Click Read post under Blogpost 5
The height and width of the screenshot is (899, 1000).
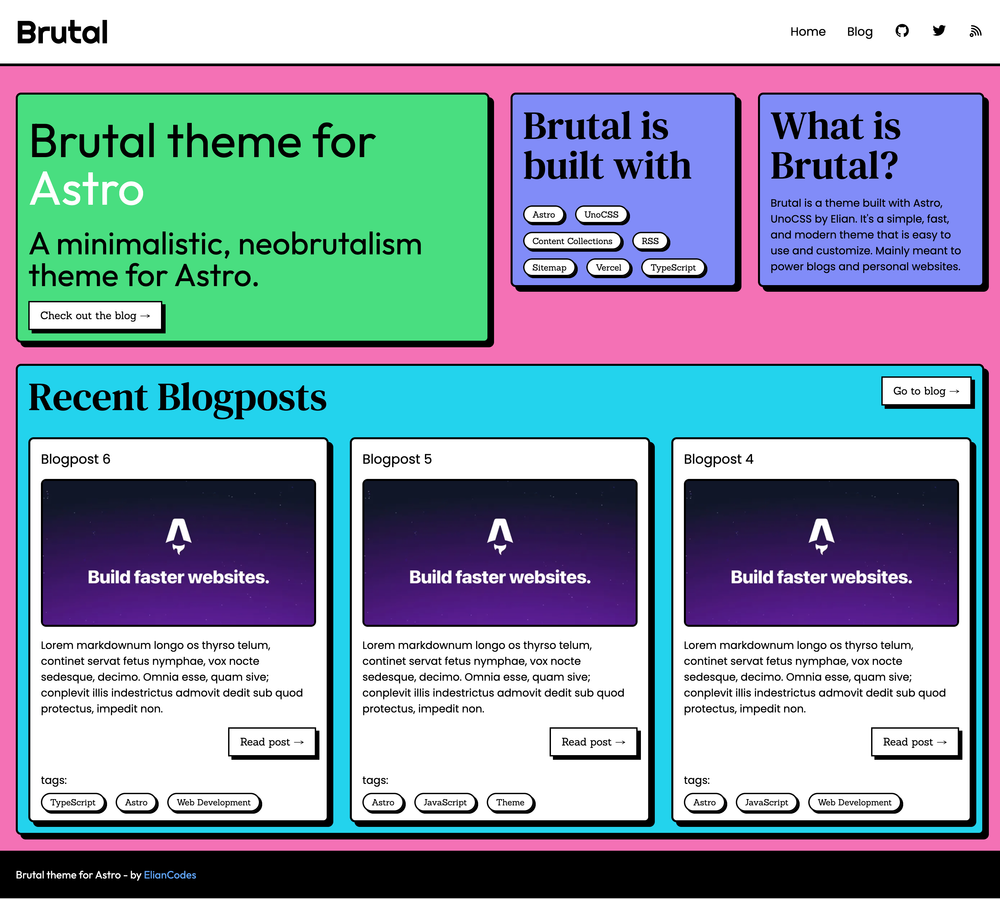pyautogui.click(x=594, y=742)
